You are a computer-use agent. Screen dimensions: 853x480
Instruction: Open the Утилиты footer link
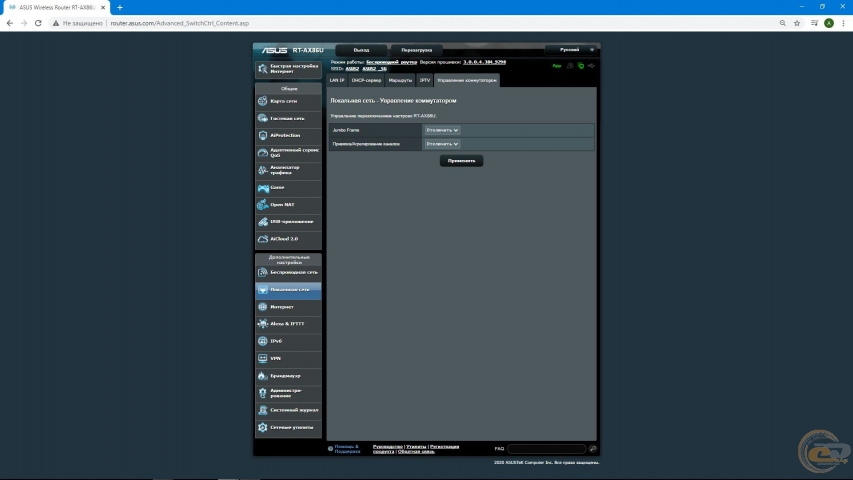click(416, 447)
